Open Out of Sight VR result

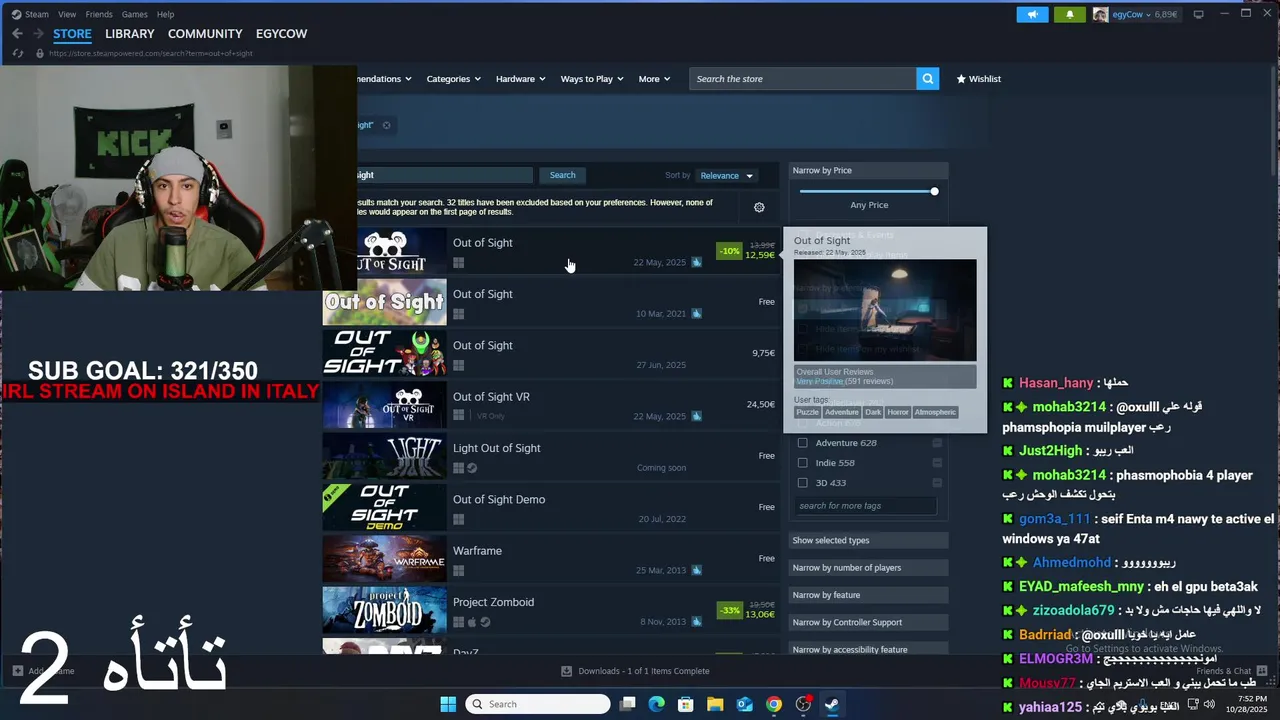[x=550, y=404]
